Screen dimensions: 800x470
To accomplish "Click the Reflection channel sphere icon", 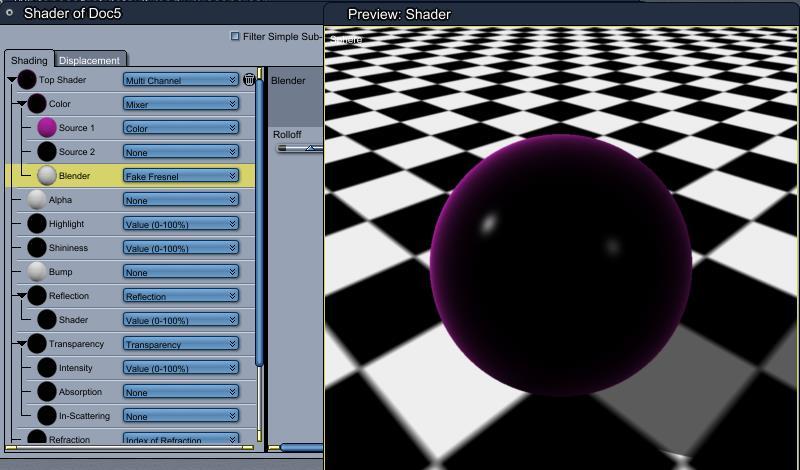I will (37, 295).
